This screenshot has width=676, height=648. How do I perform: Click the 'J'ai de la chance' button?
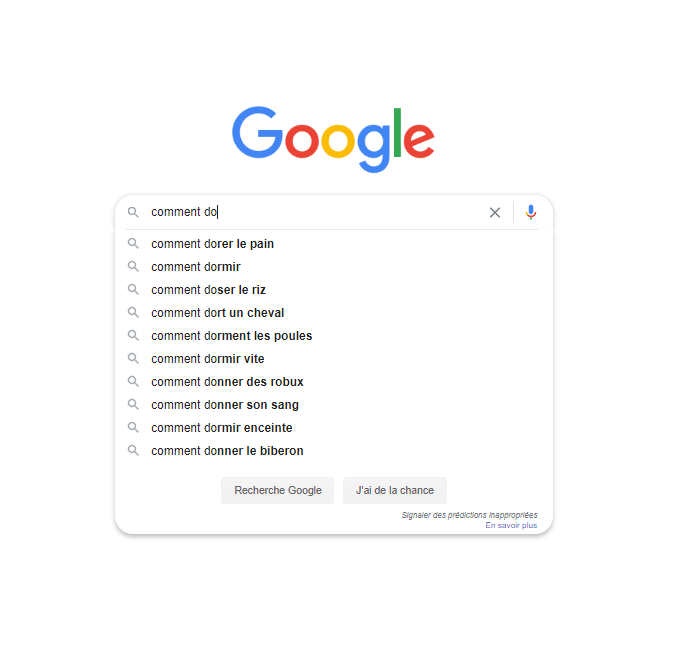394,490
